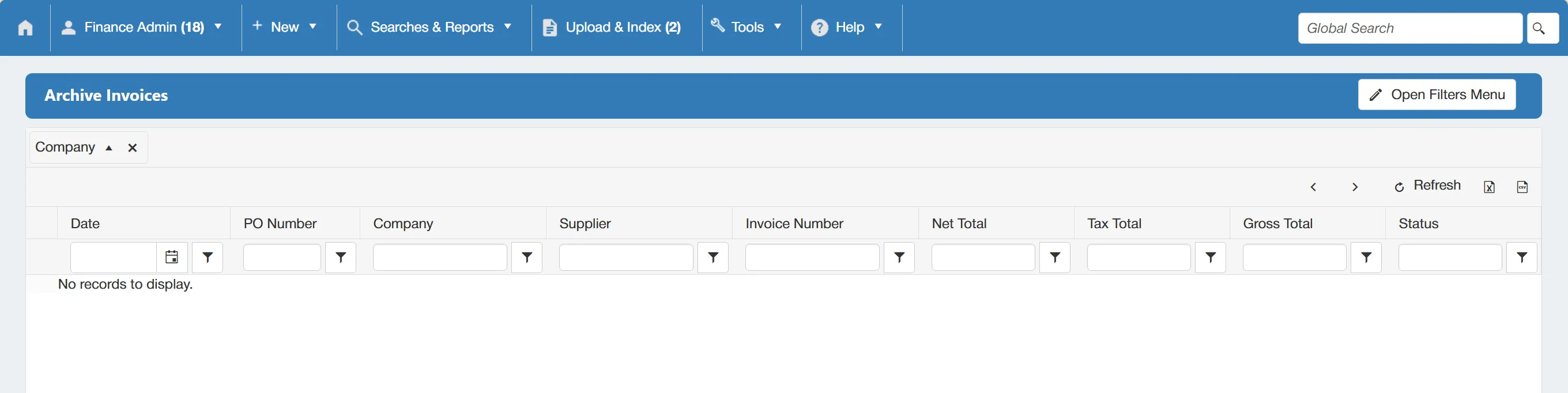Click the Company filter input

pyautogui.click(x=440, y=258)
